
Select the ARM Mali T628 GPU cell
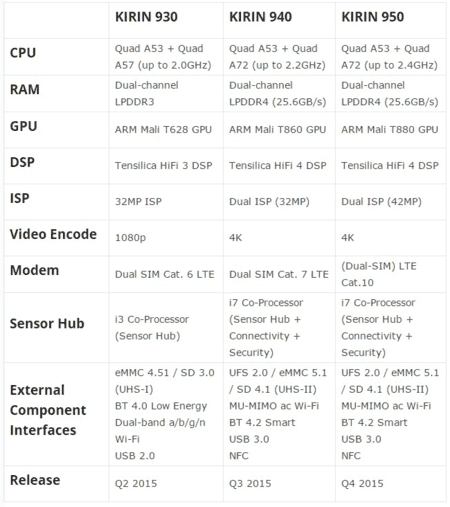pos(163,129)
